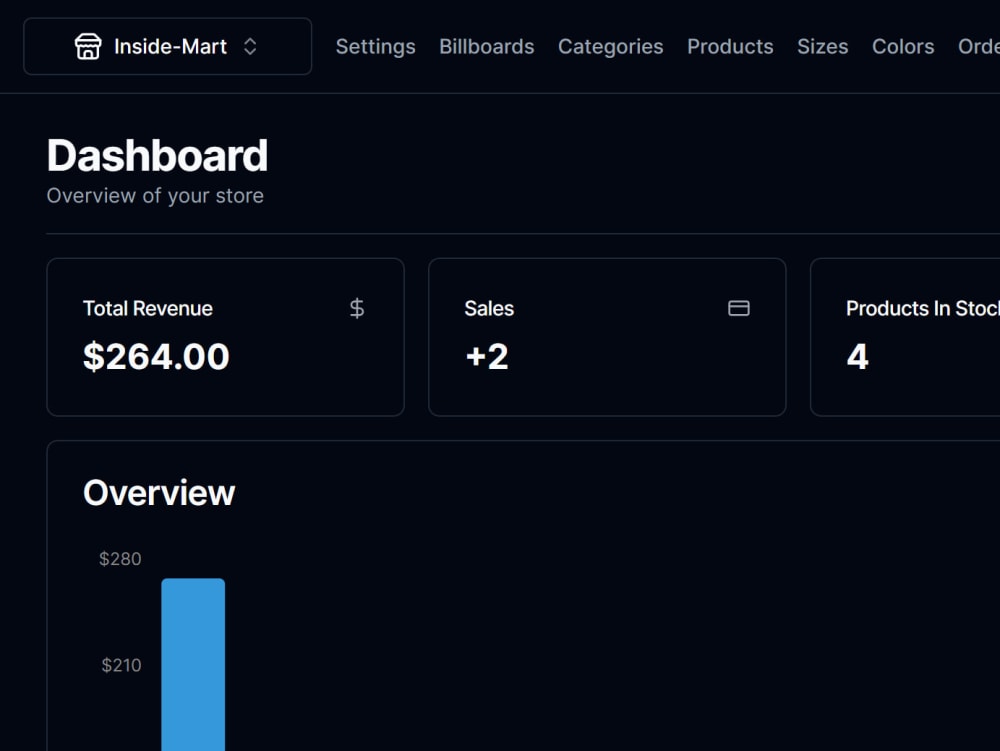Click the Products In Stock heading
Viewport: 1000px width, 751px height.
[x=923, y=309]
